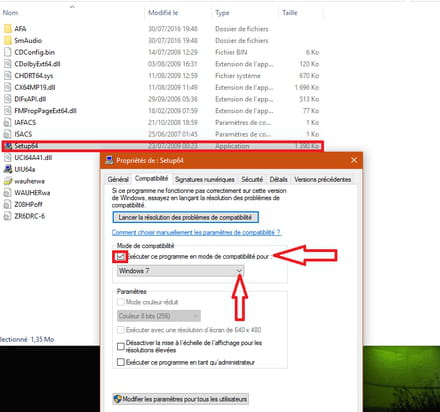
Task: Select the wauherwa file icon
Action: (8, 181)
